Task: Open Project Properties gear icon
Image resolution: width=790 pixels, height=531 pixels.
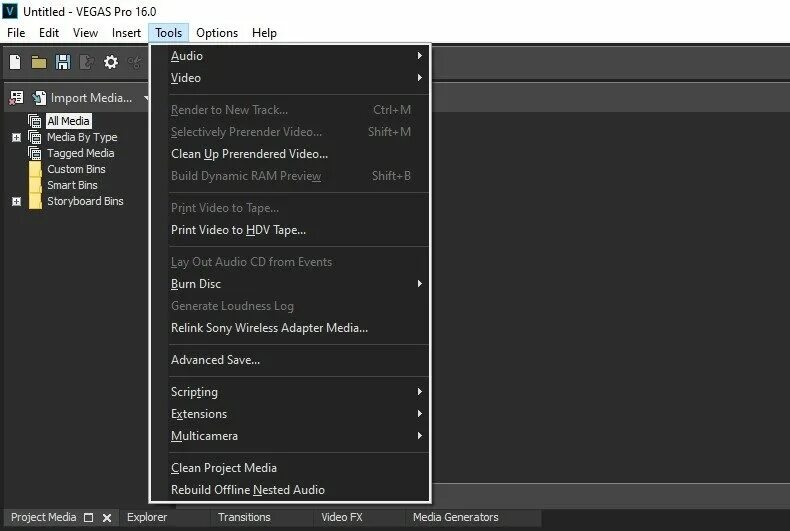Action: [x=111, y=62]
